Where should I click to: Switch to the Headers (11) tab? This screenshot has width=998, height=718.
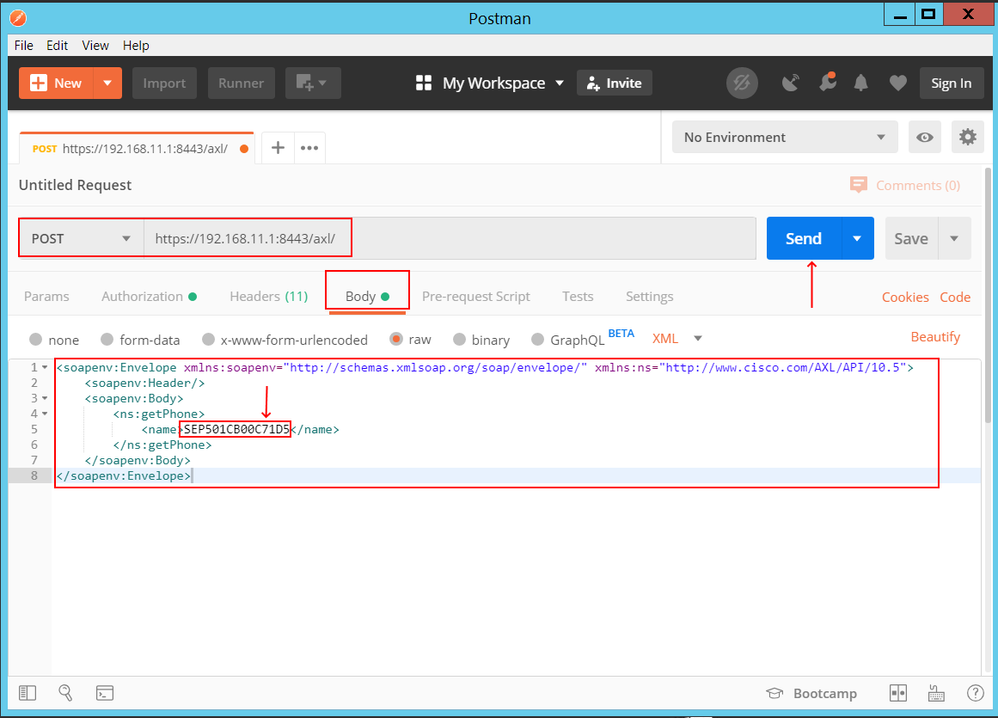(x=269, y=296)
